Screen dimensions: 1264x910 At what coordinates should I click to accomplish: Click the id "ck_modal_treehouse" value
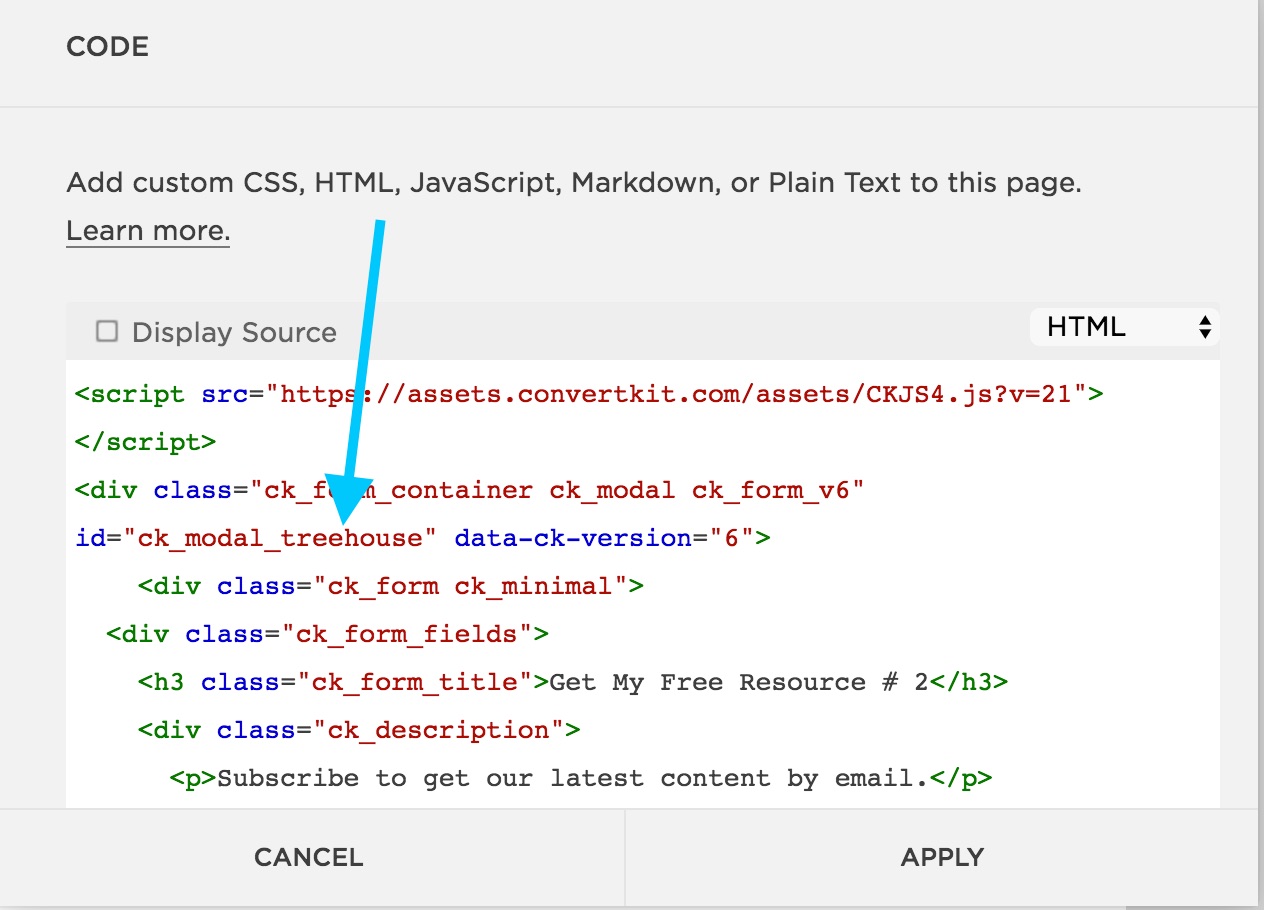pyautogui.click(x=280, y=538)
